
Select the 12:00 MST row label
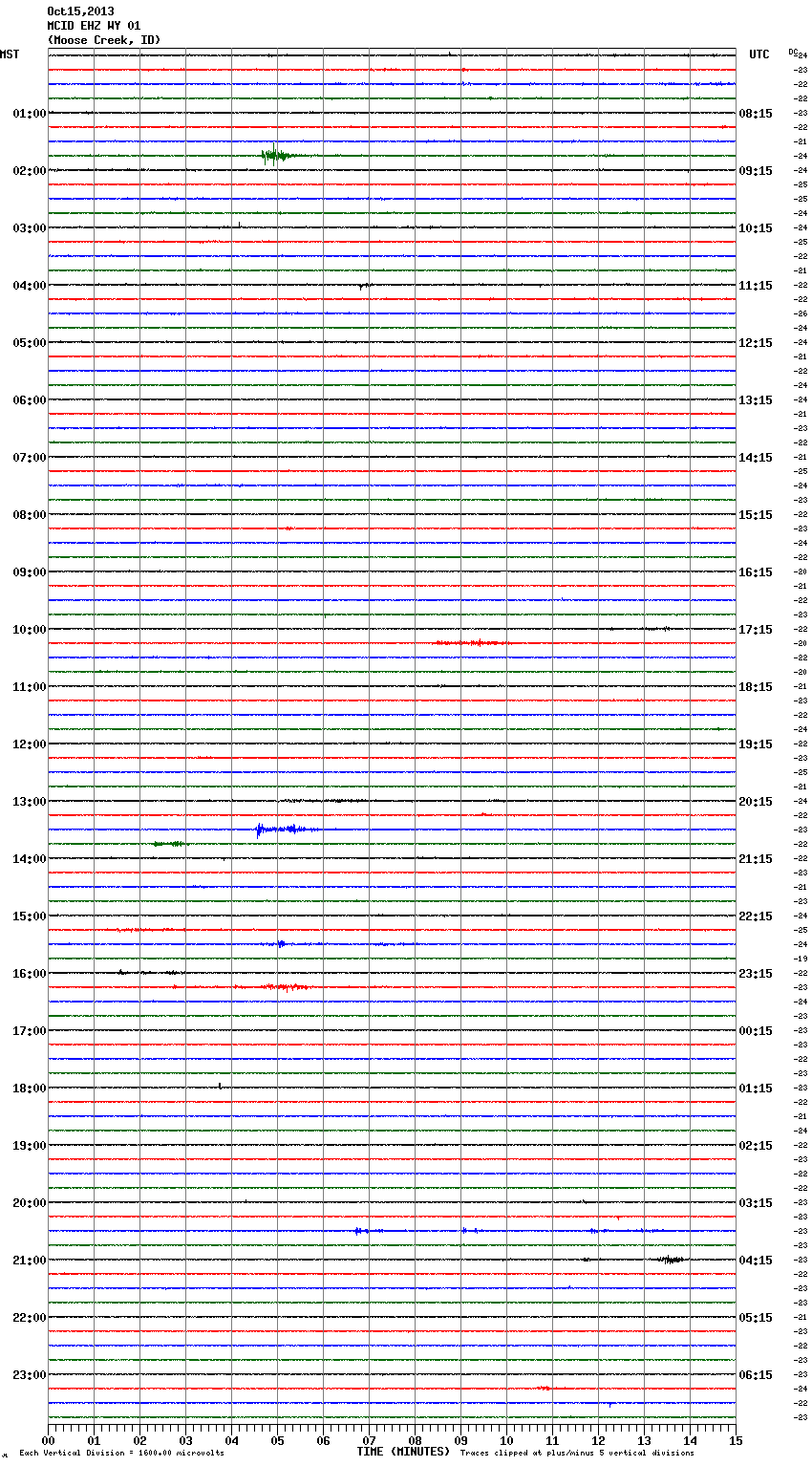pyautogui.click(x=30, y=744)
